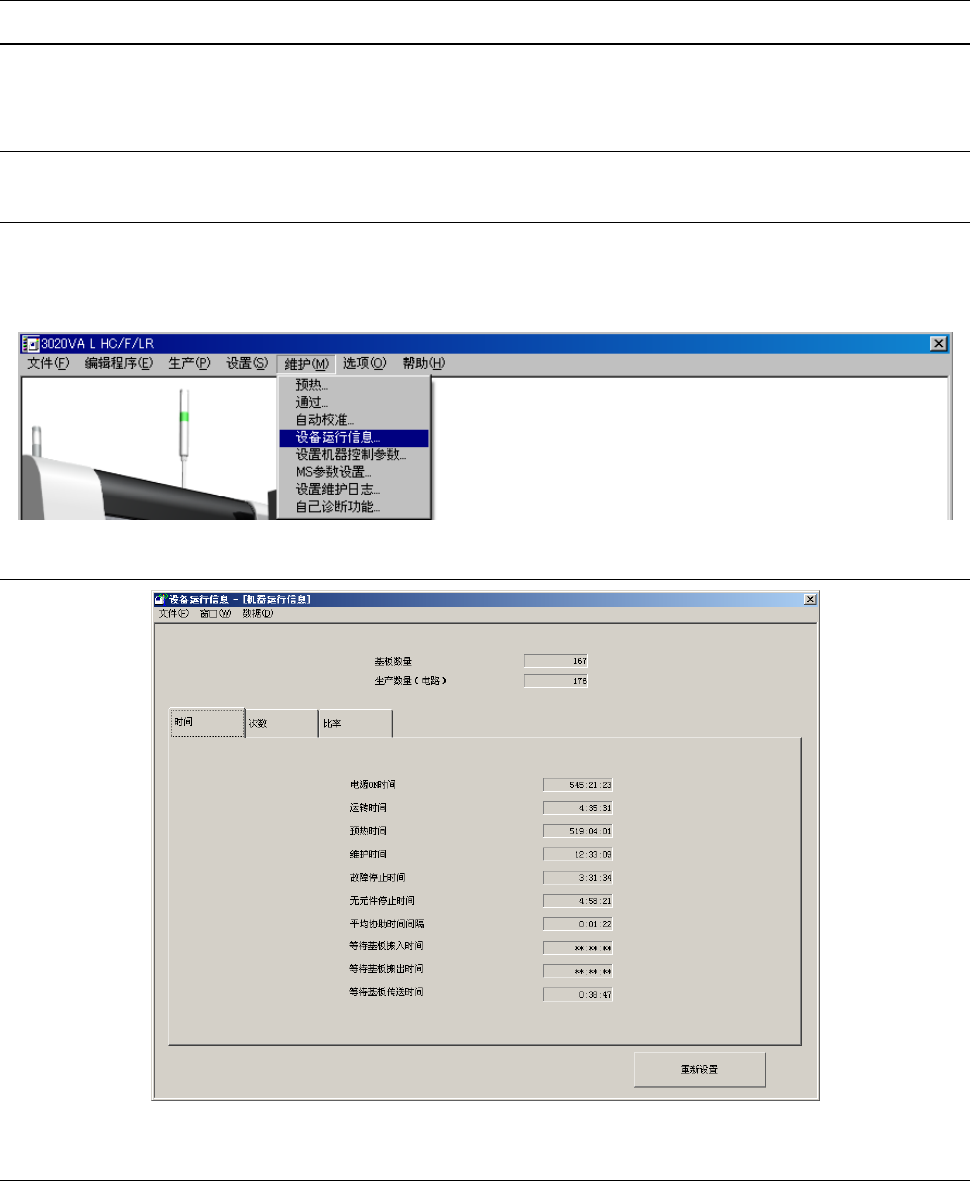Open MS参数设置 from the menu
The image size is (970, 1181).
[354, 472]
